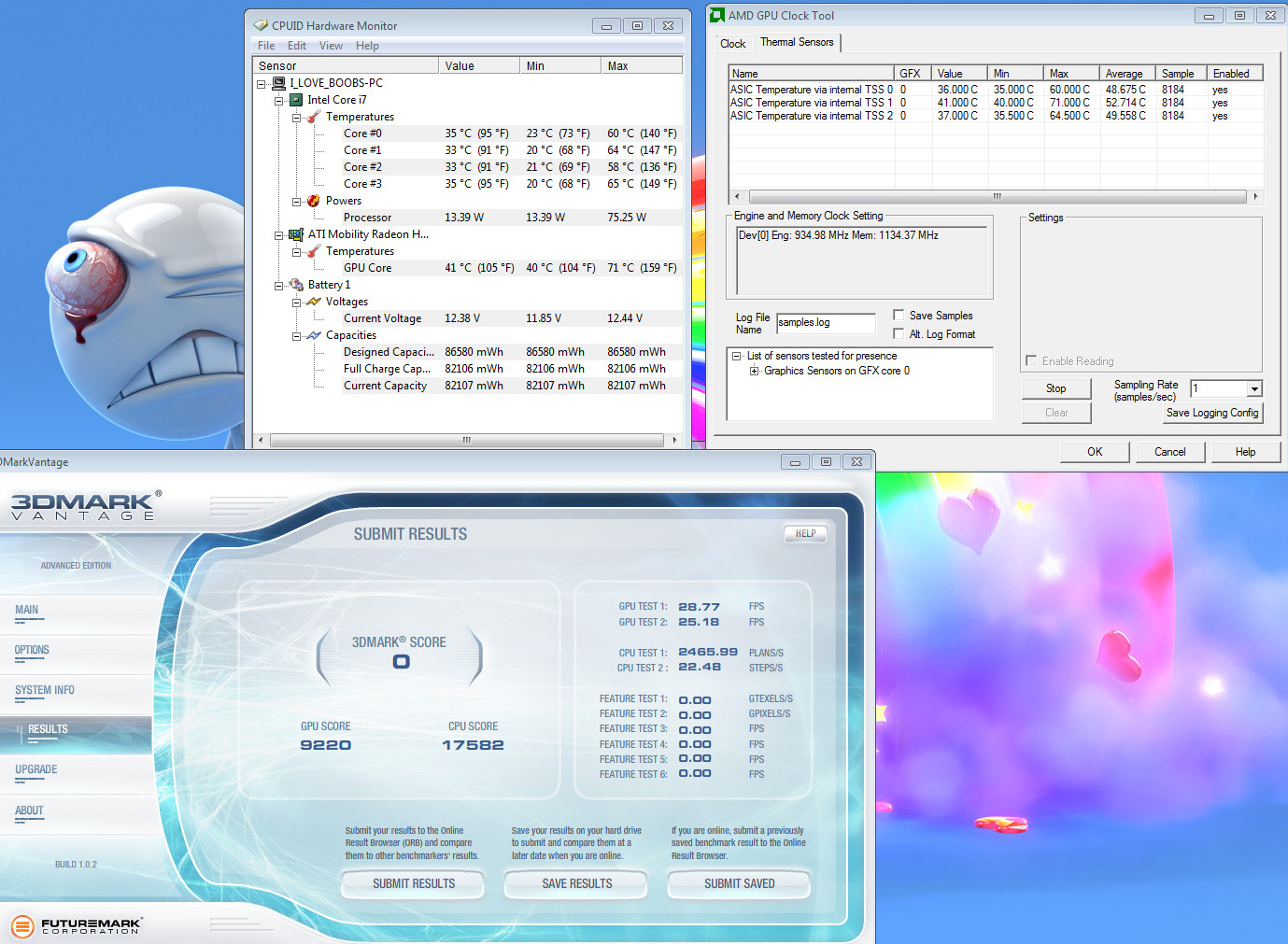The image size is (1288, 944).
Task: Expand Graphics Sensors on GFX core 0
Action: click(755, 371)
